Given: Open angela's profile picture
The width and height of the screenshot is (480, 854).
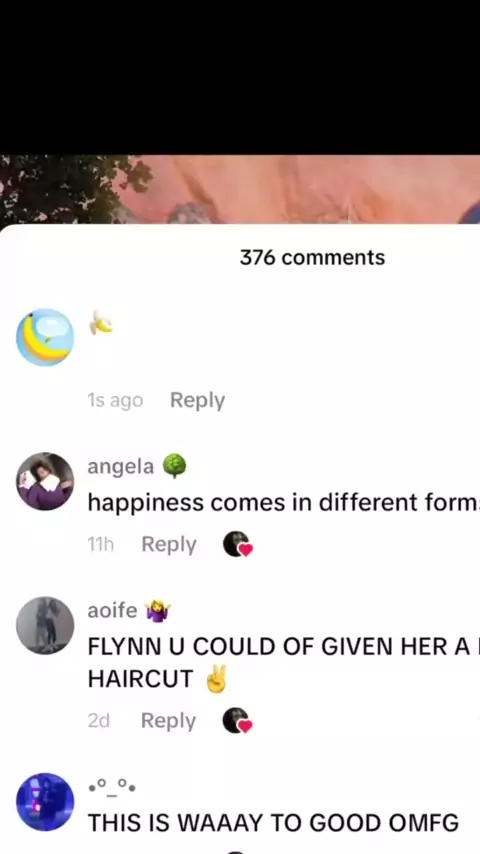Looking at the screenshot, I should point(45,481).
